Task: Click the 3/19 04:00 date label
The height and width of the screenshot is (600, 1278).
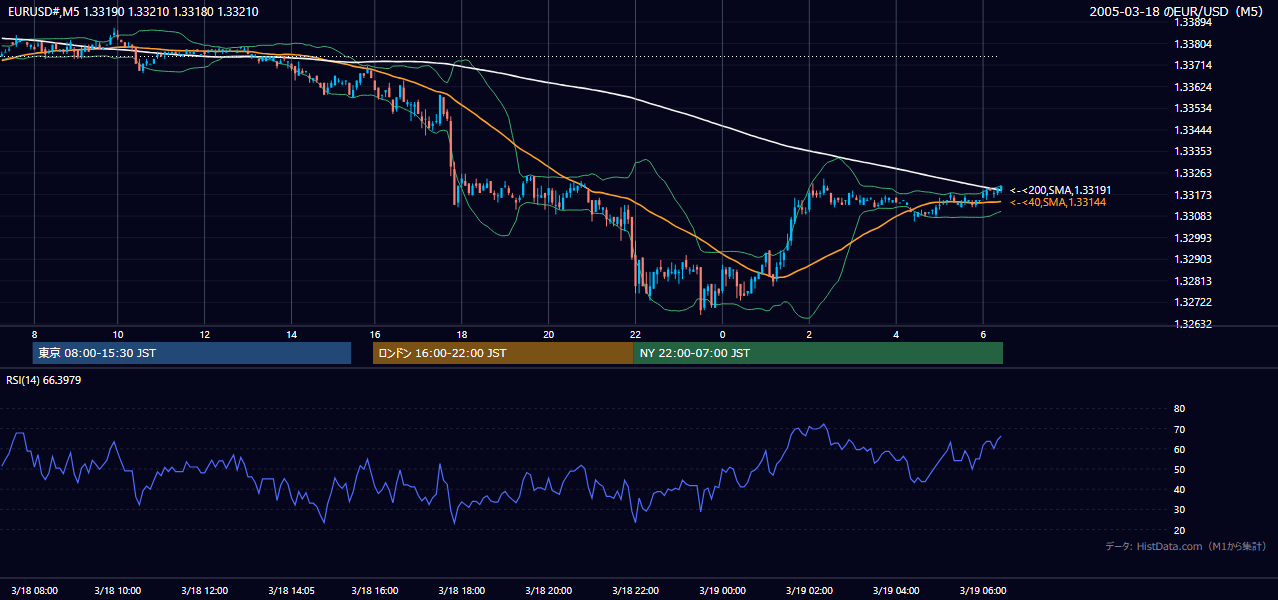Action: click(x=896, y=590)
